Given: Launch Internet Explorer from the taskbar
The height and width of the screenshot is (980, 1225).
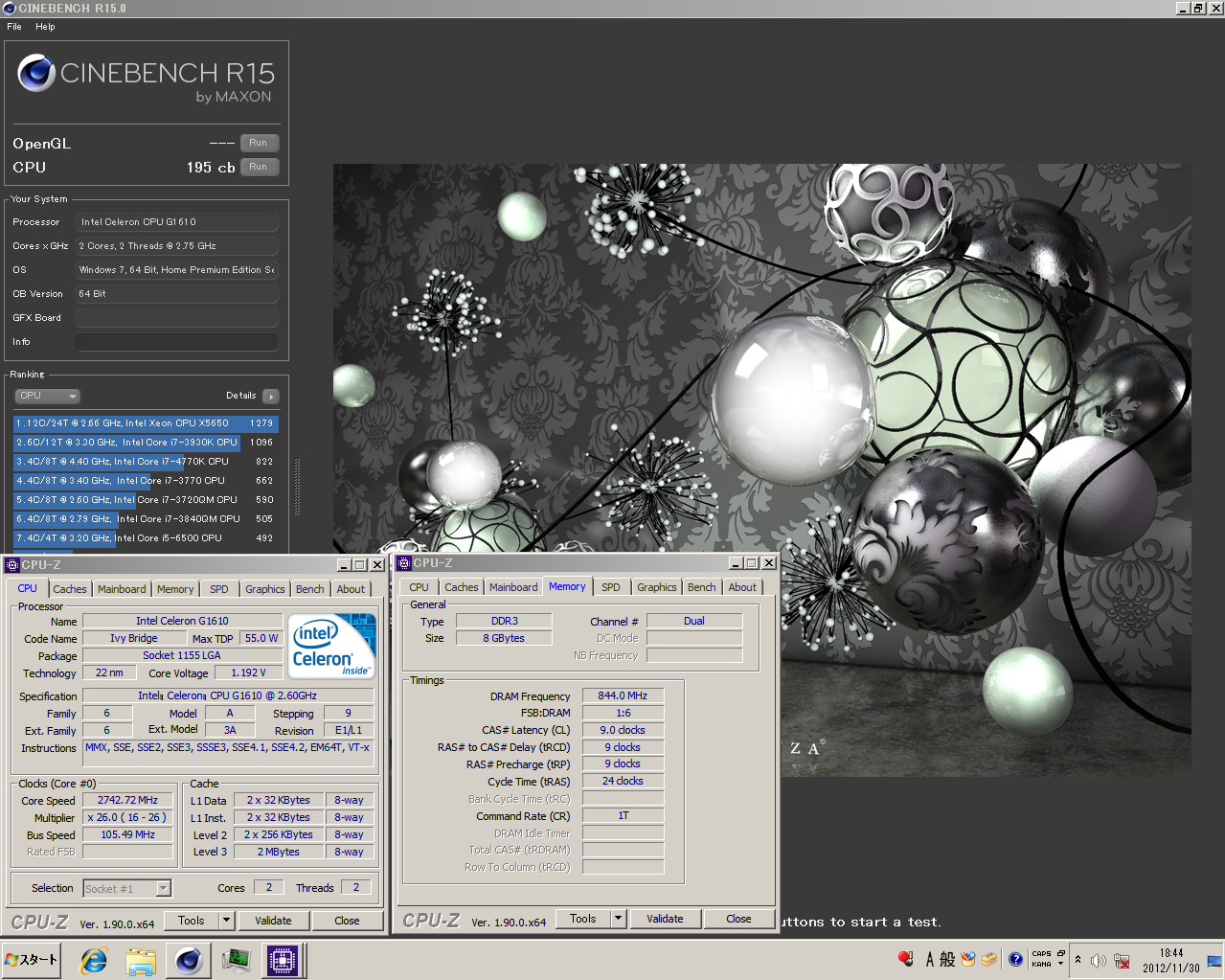Looking at the screenshot, I should coord(94,960).
